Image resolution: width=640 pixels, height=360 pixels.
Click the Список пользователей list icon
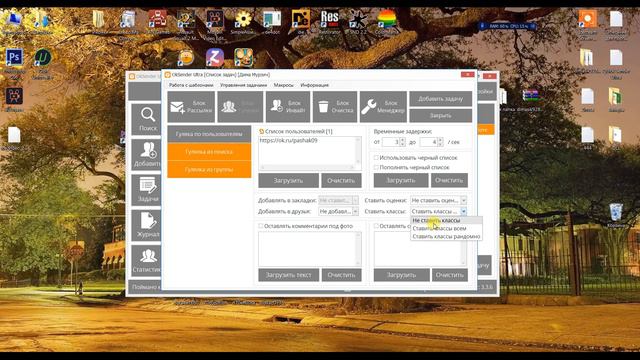coord(261,131)
